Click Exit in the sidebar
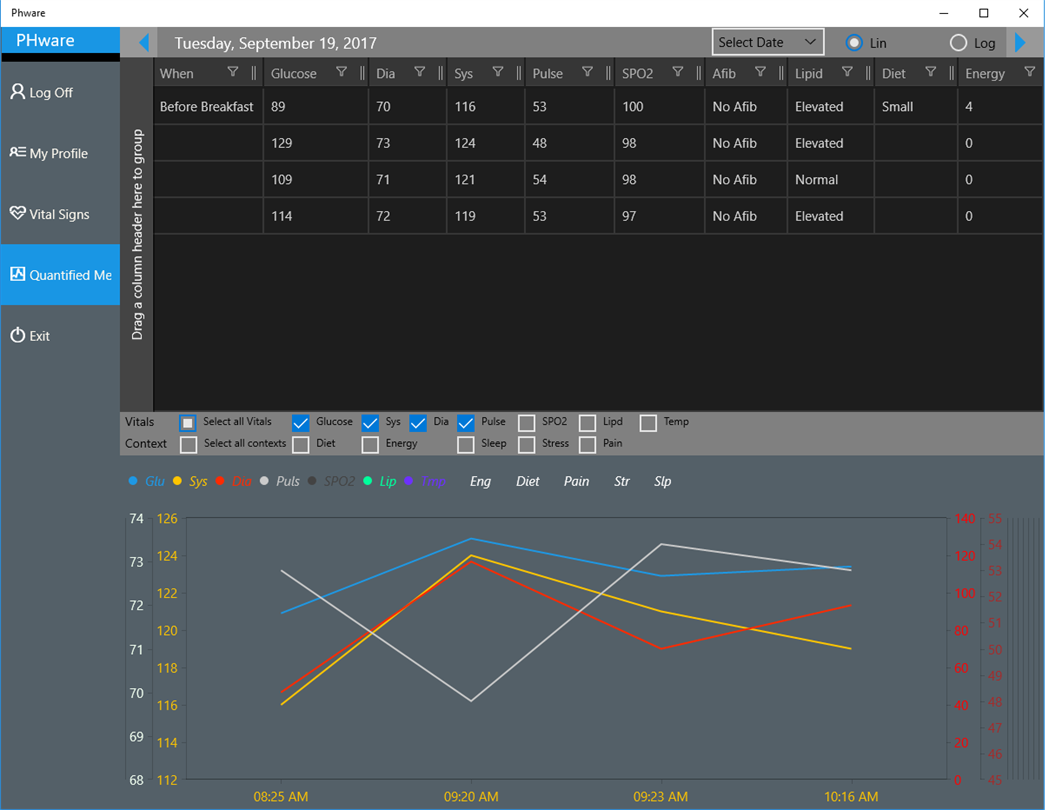 tap(60, 335)
